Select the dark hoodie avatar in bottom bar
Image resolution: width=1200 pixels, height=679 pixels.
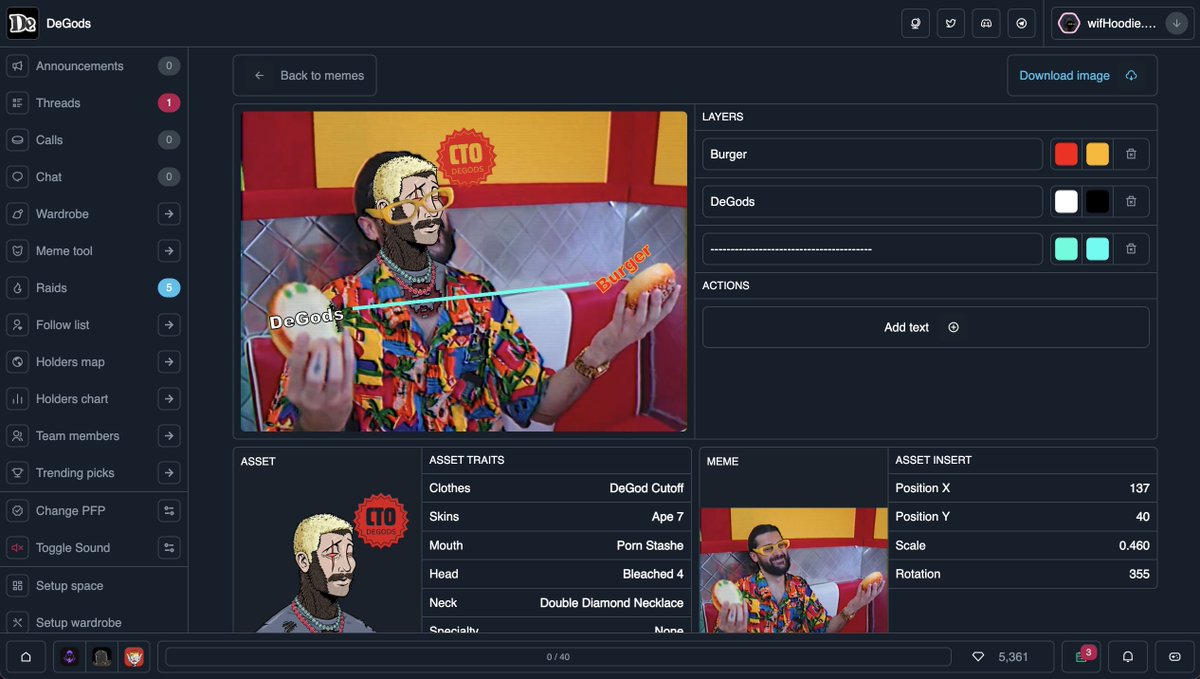click(x=101, y=657)
